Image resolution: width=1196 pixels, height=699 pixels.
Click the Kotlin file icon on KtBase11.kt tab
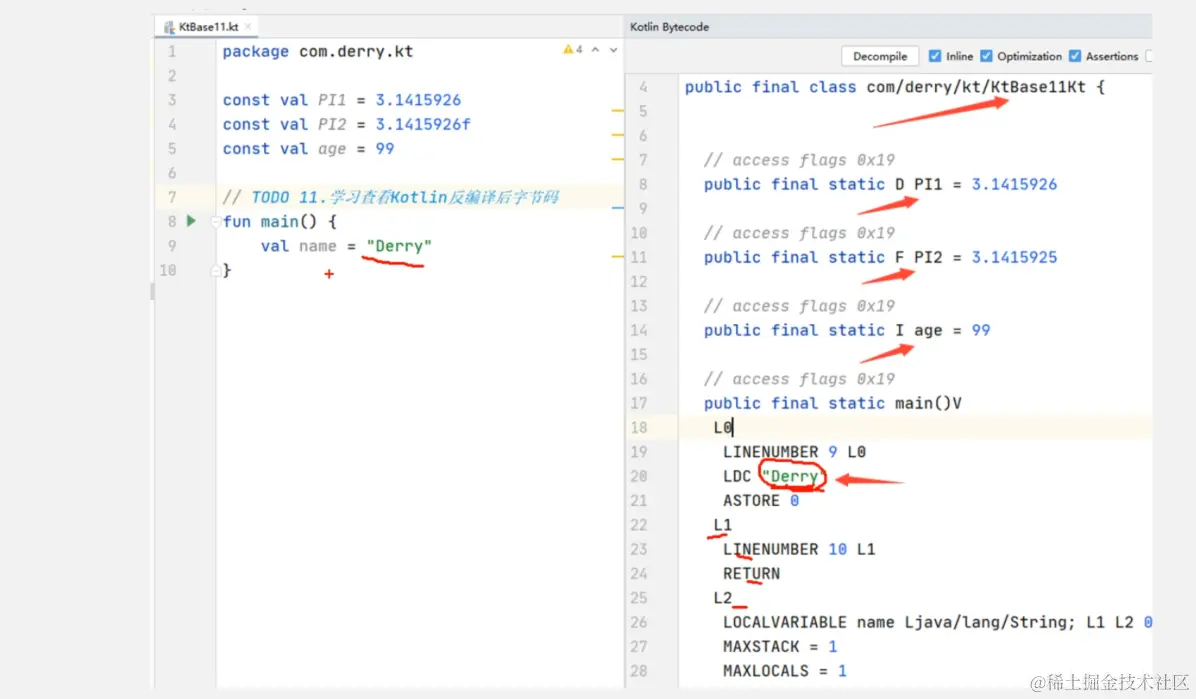click(169, 27)
